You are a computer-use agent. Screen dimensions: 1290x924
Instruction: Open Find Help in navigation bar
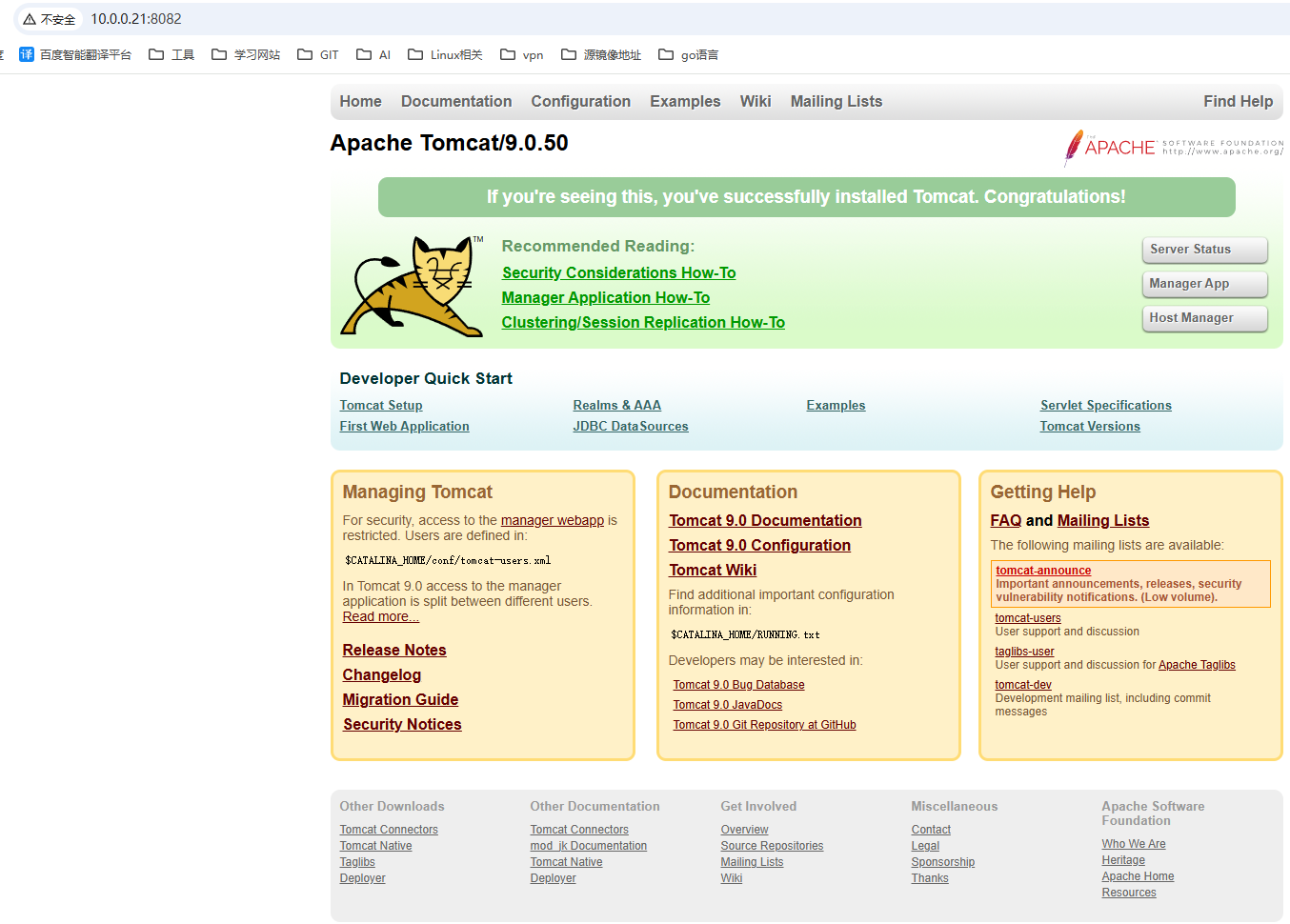1238,101
